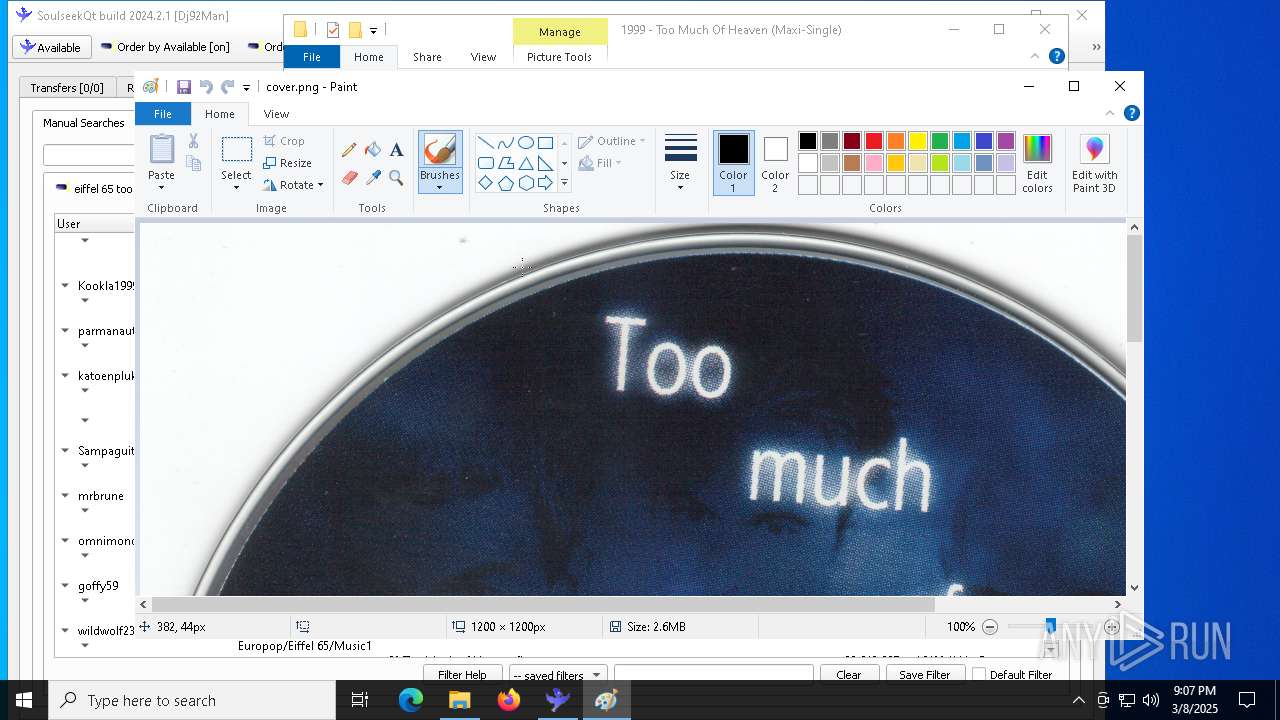Image resolution: width=1280 pixels, height=720 pixels.
Task: Select the Text tool in Paint
Action: click(396, 150)
